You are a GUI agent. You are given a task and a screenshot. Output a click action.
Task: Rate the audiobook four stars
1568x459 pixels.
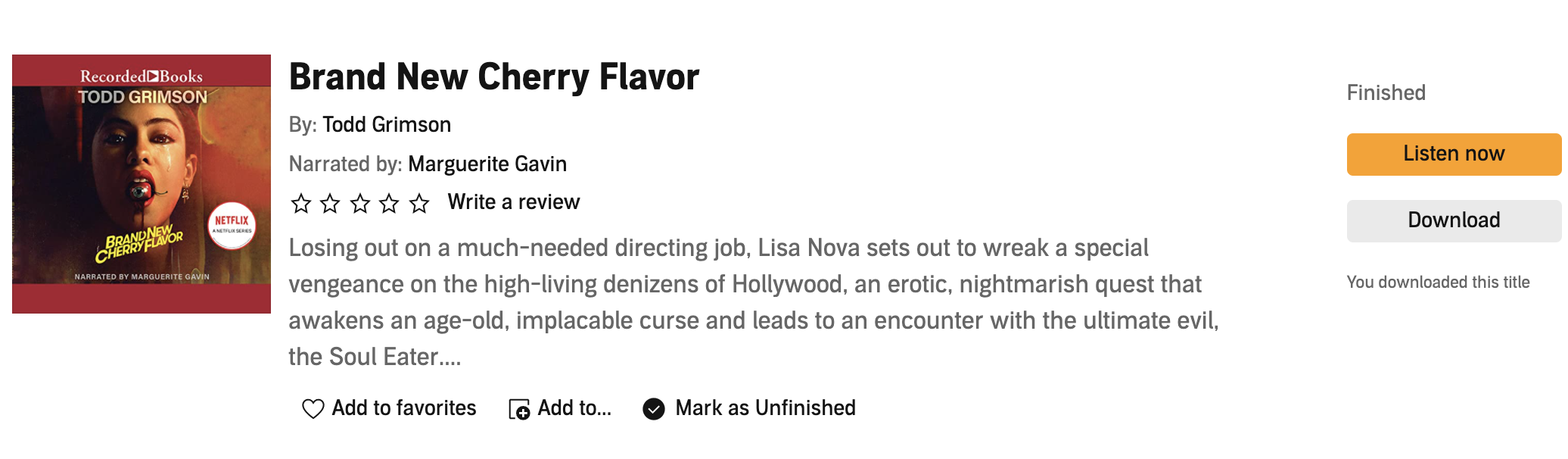tap(389, 203)
